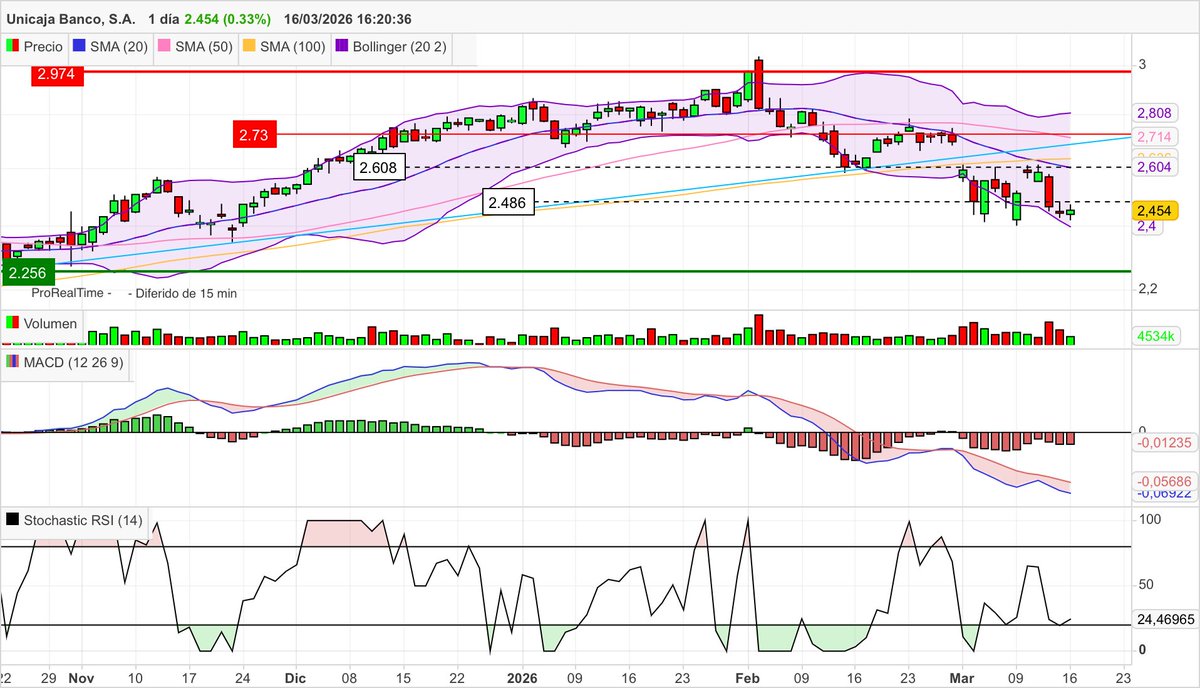Click the Stochastic RSI black icon
This screenshot has width=1200, height=688.
click(13, 520)
